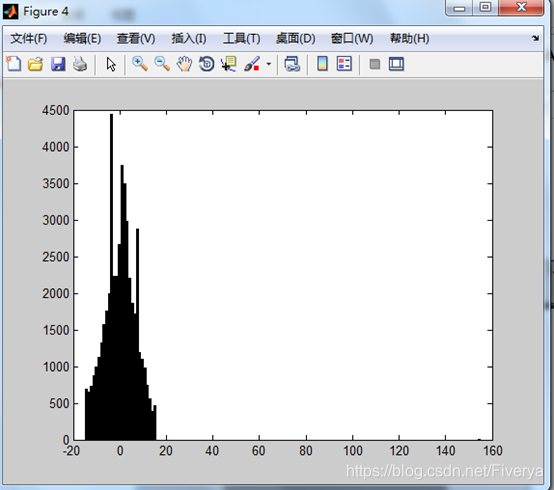Image resolution: width=554 pixels, height=490 pixels.
Task: Create a new figure with toolbar icon
Action: click(13, 64)
